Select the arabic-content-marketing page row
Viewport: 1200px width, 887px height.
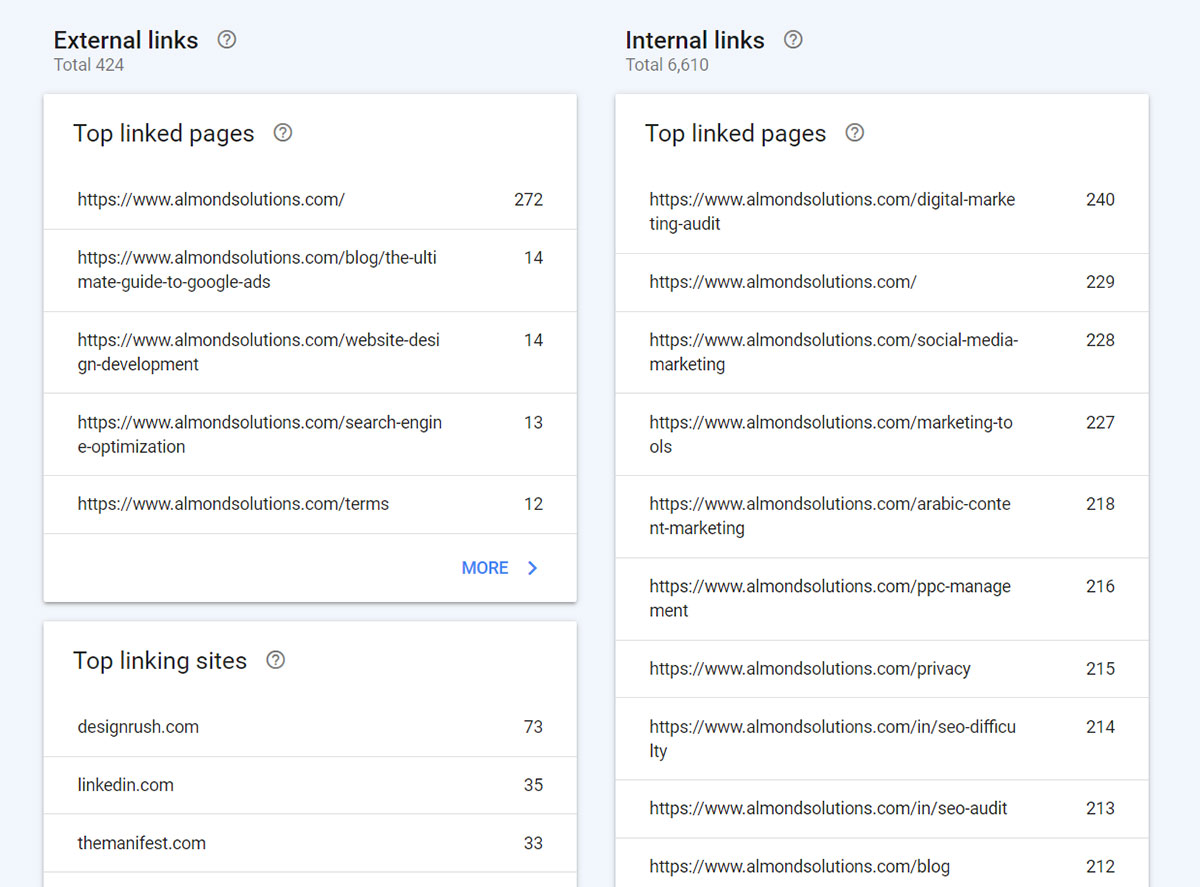coord(882,516)
